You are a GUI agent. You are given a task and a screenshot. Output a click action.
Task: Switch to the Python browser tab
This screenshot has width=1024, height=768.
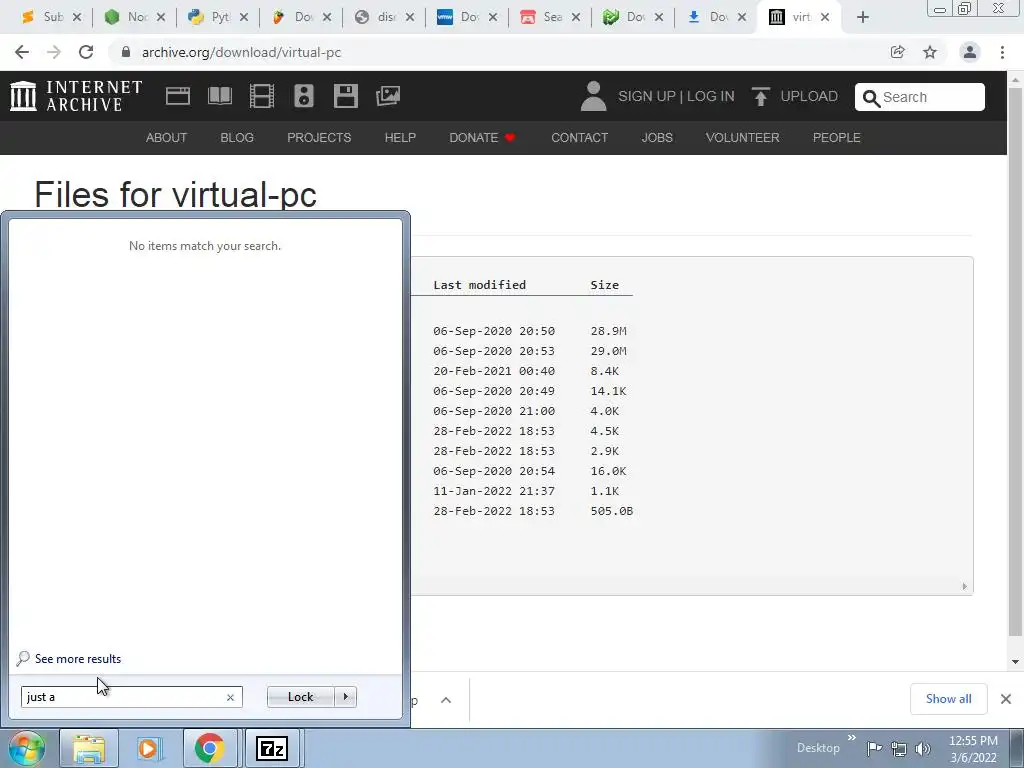[x=219, y=18]
